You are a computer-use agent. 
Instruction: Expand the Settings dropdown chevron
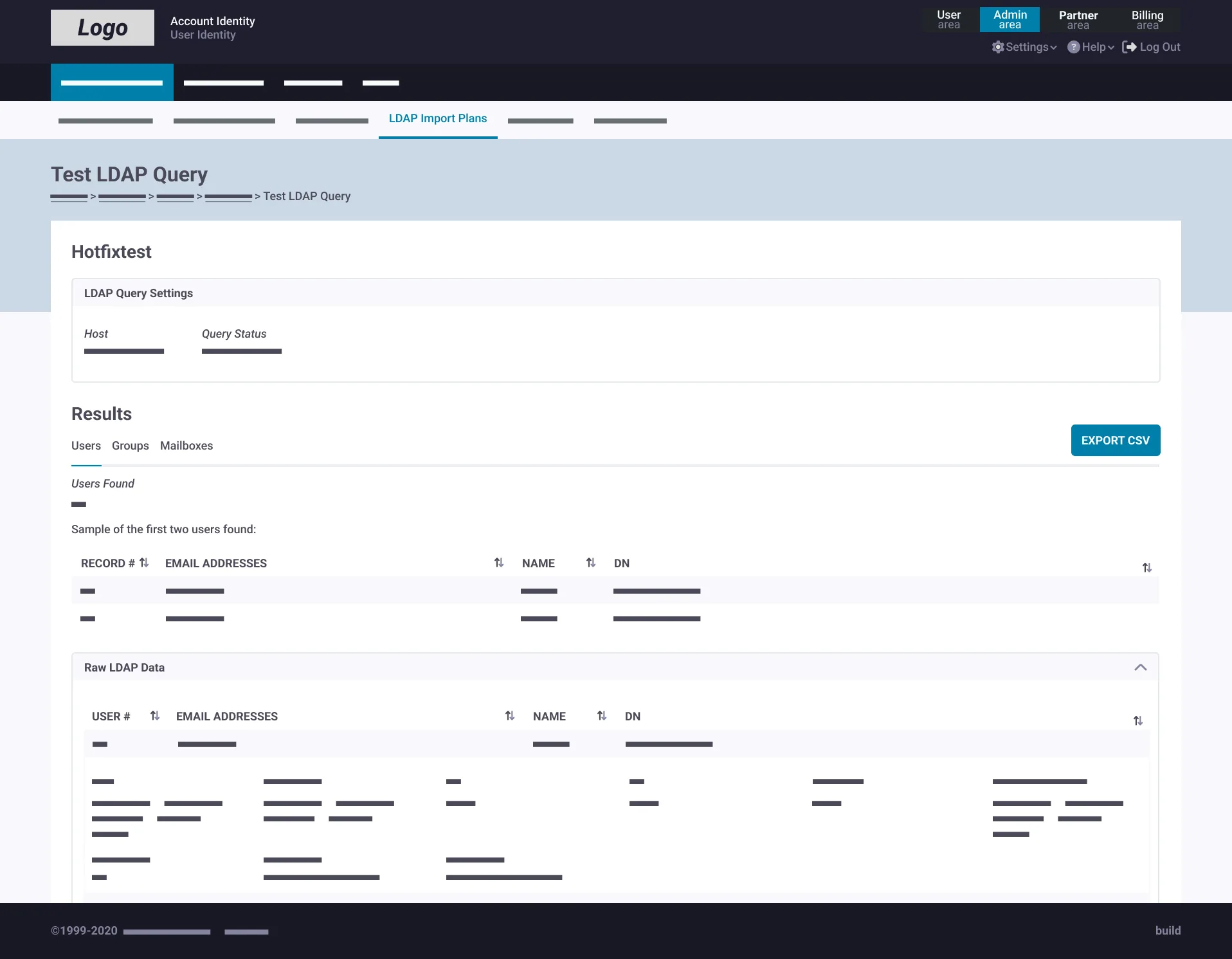(x=1053, y=48)
